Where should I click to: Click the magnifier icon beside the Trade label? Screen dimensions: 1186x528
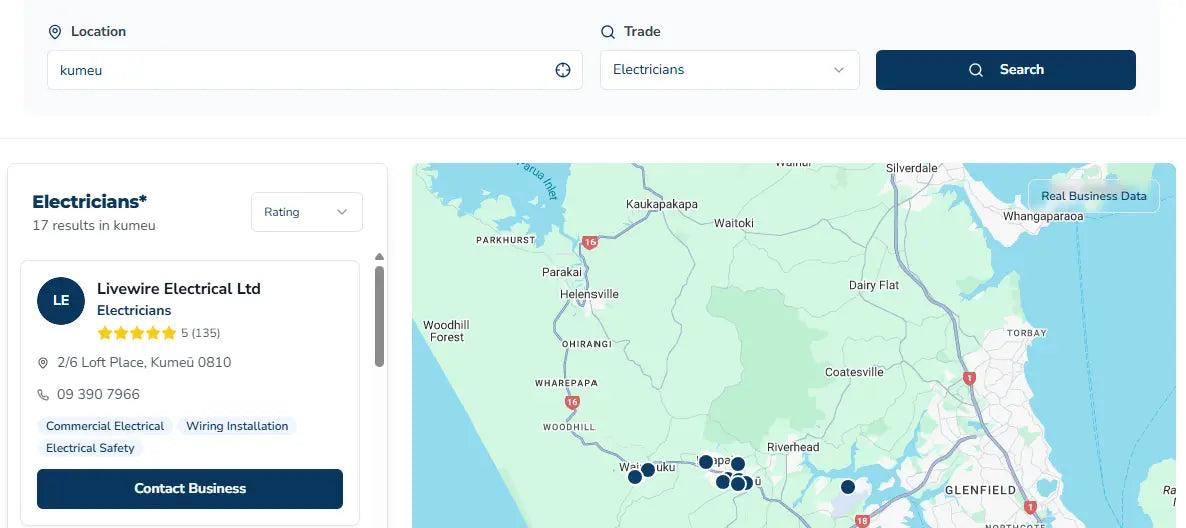[607, 32]
